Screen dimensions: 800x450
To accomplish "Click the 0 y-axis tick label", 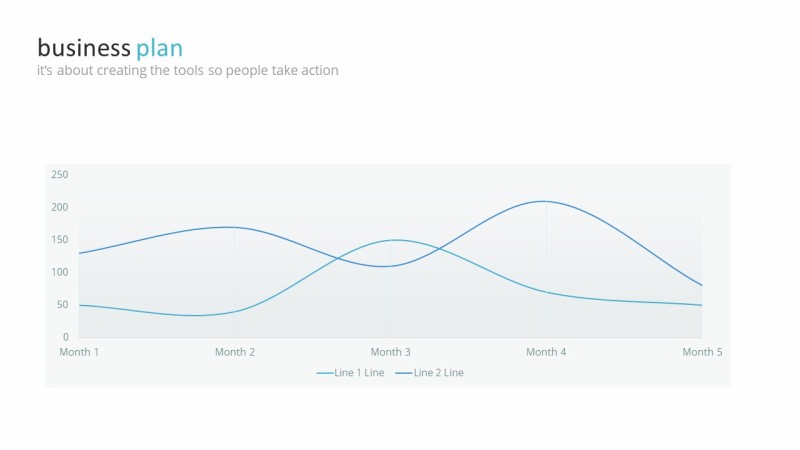I will coord(65,337).
